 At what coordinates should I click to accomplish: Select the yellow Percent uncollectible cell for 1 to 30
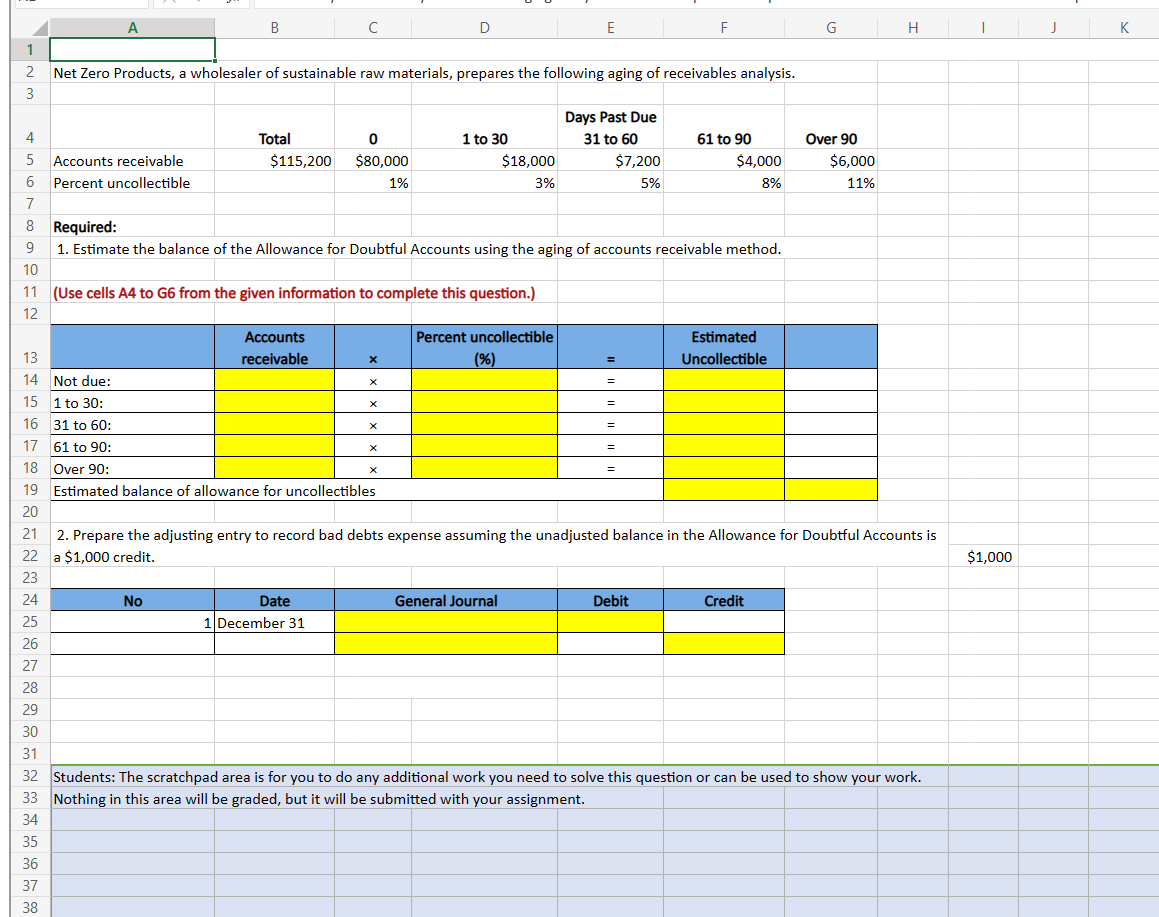pos(484,402)
